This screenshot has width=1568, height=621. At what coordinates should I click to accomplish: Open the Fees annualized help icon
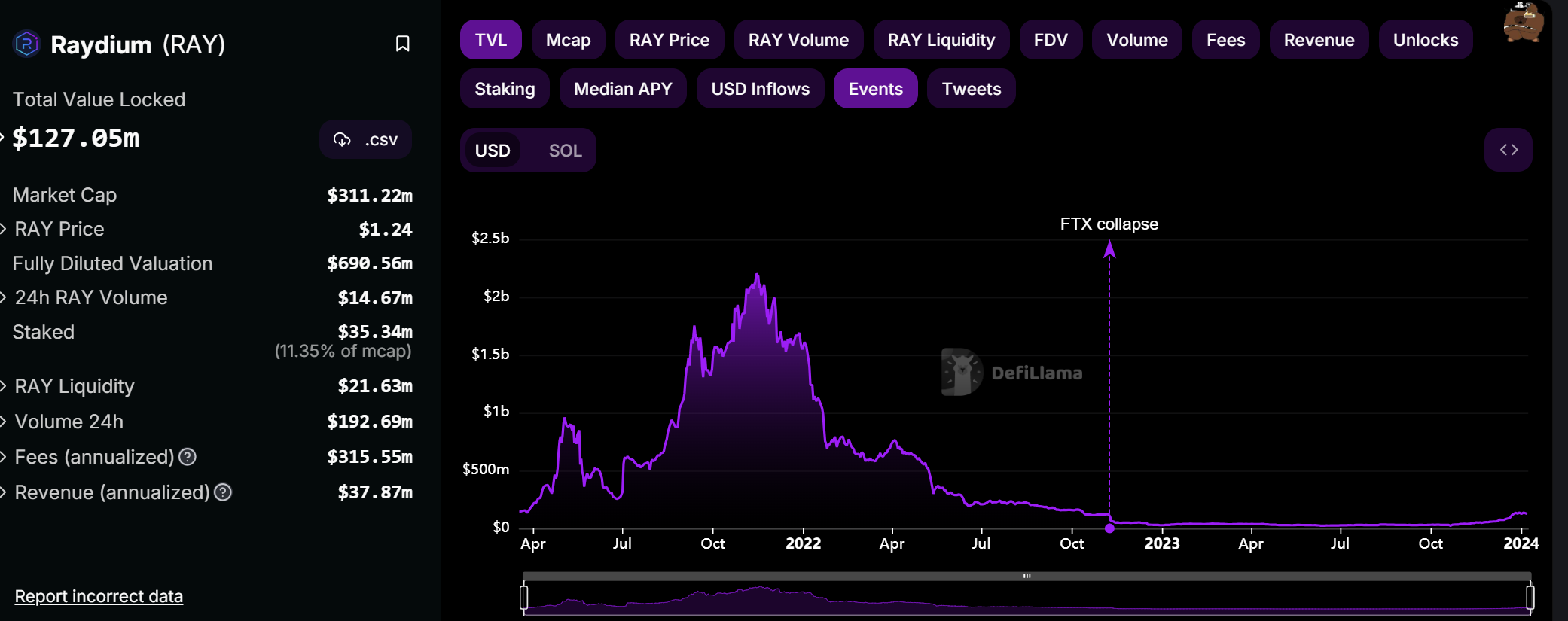[x=188, y=457]
